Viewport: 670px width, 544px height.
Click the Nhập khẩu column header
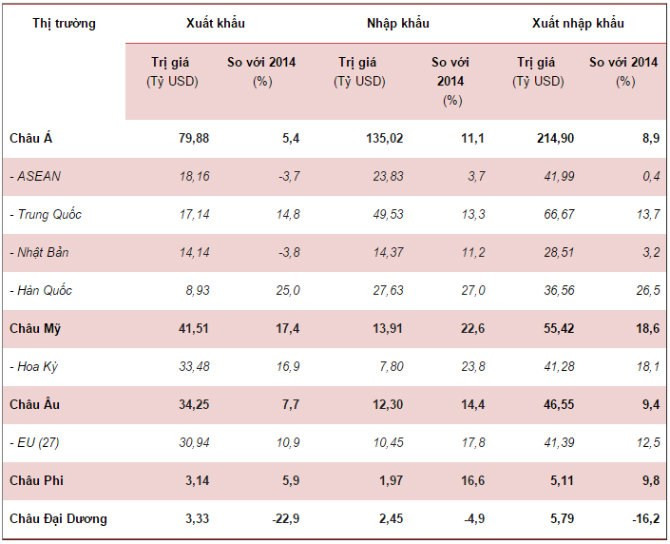click(x=395, y=23)
